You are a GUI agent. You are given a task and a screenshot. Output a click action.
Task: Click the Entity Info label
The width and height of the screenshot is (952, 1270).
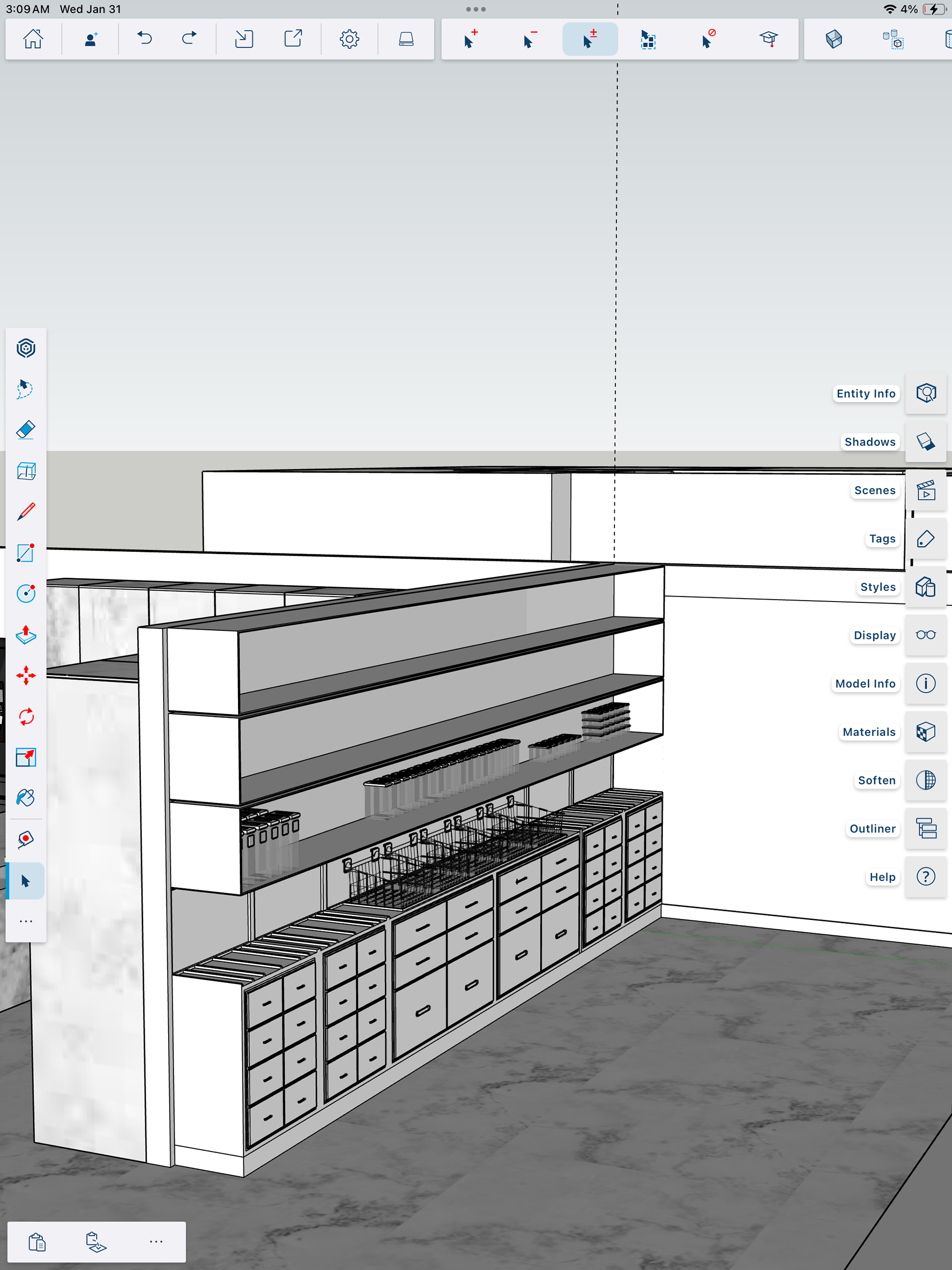(865, 393)
